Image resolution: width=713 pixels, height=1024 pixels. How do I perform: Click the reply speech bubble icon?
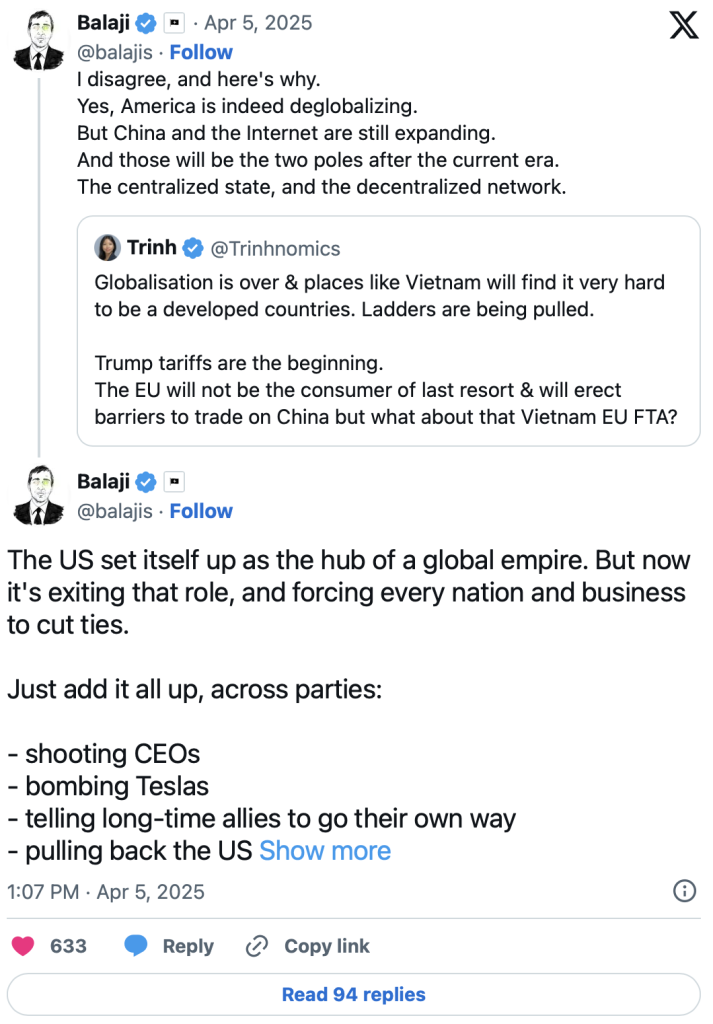137,946
